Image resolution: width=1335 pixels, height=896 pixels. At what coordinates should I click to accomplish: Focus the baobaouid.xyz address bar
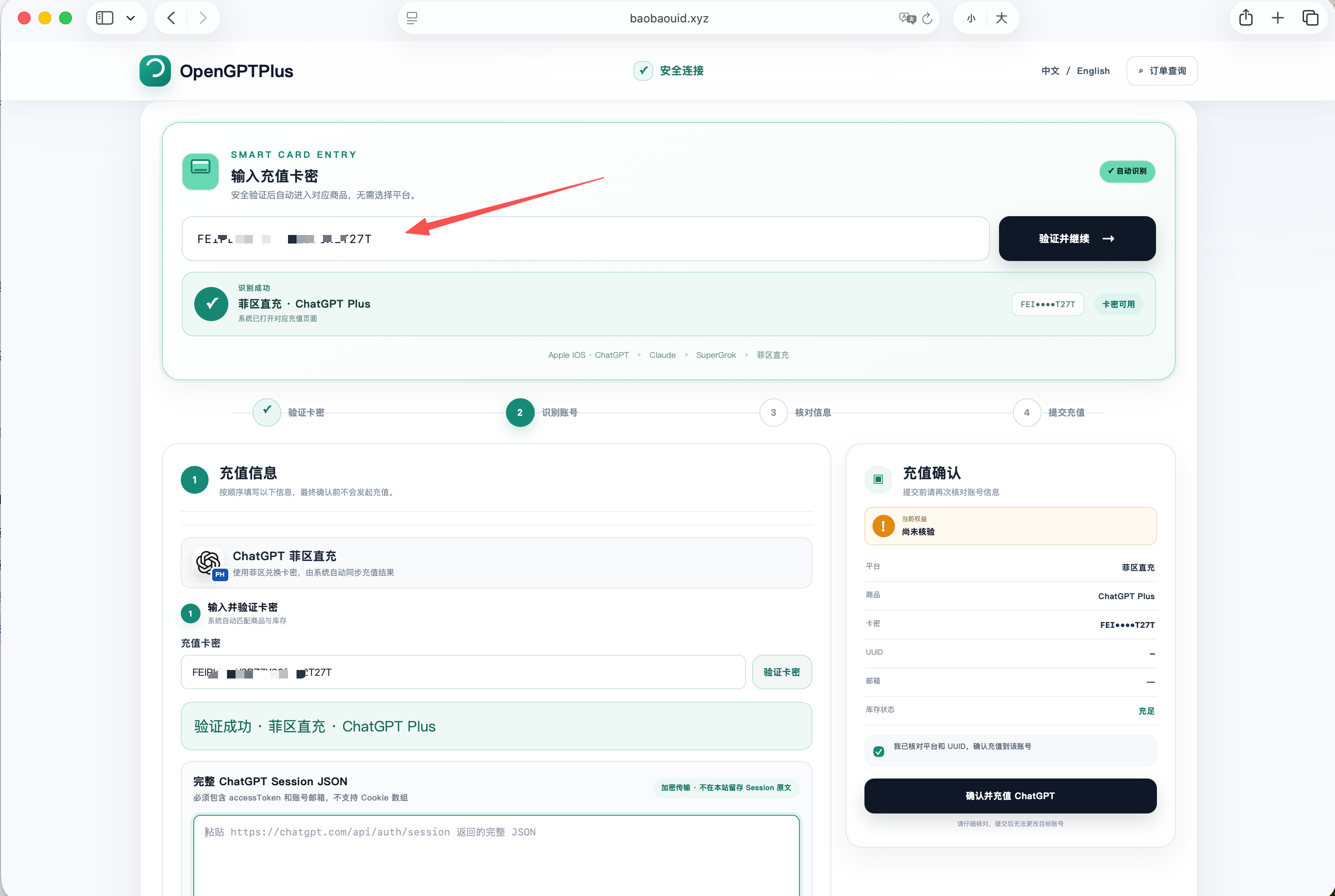(x=669, y=18)
